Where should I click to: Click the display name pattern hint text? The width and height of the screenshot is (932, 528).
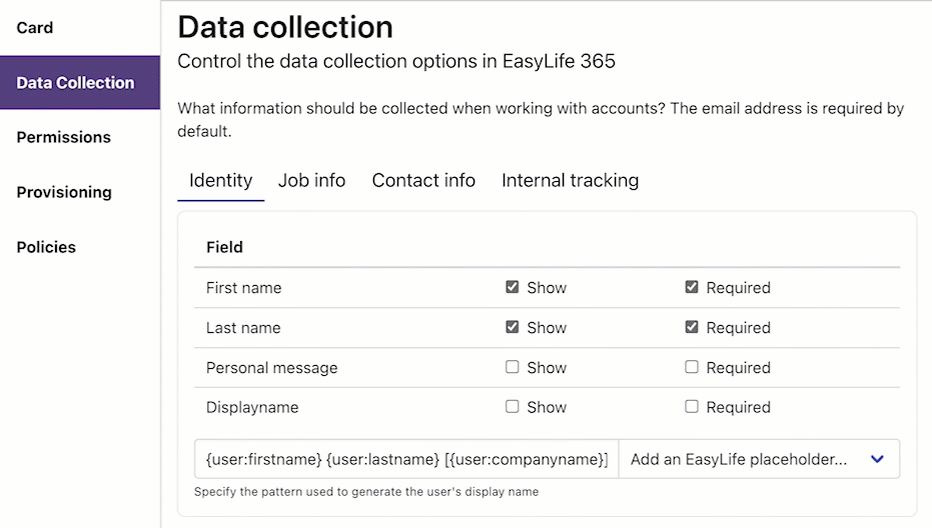click(366, 492)
